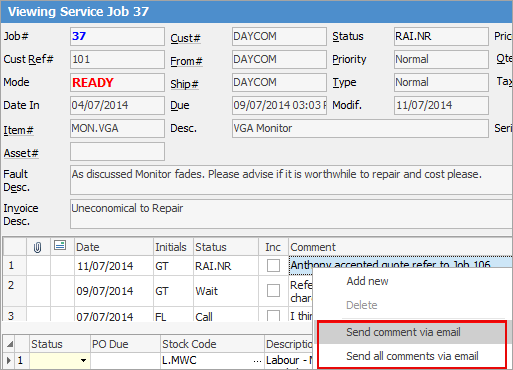Screen dimensions: 513x370
Task: Click the comments grid Status column header
Action: 226,247
